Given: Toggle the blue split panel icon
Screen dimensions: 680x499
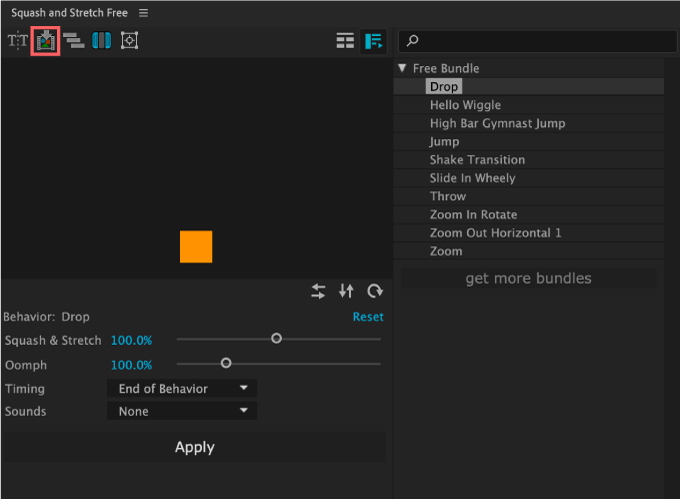Looking at the screenshot, I should [102, 41].
